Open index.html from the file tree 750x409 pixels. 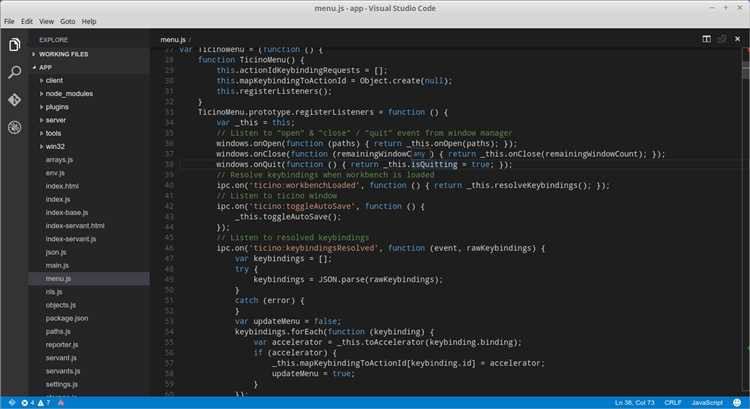point(62,186)
